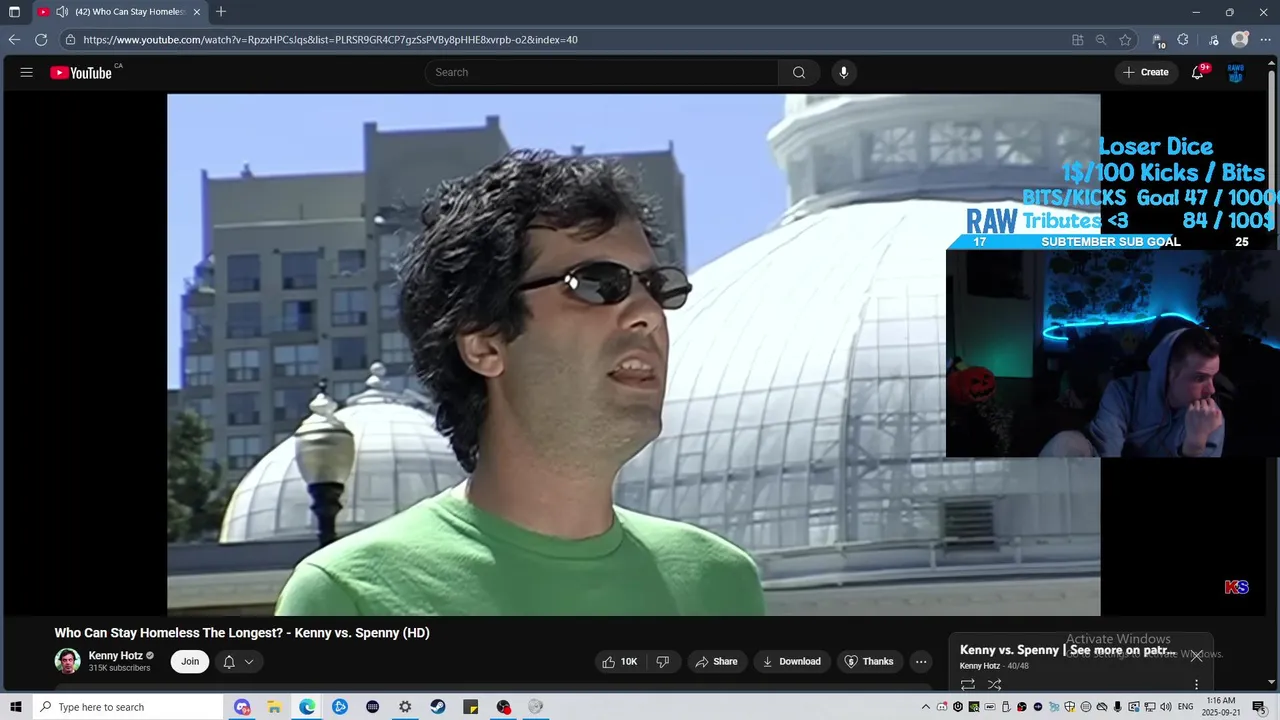
Task: Open the Settings gear in the taskbar
Action: point(405,707)
